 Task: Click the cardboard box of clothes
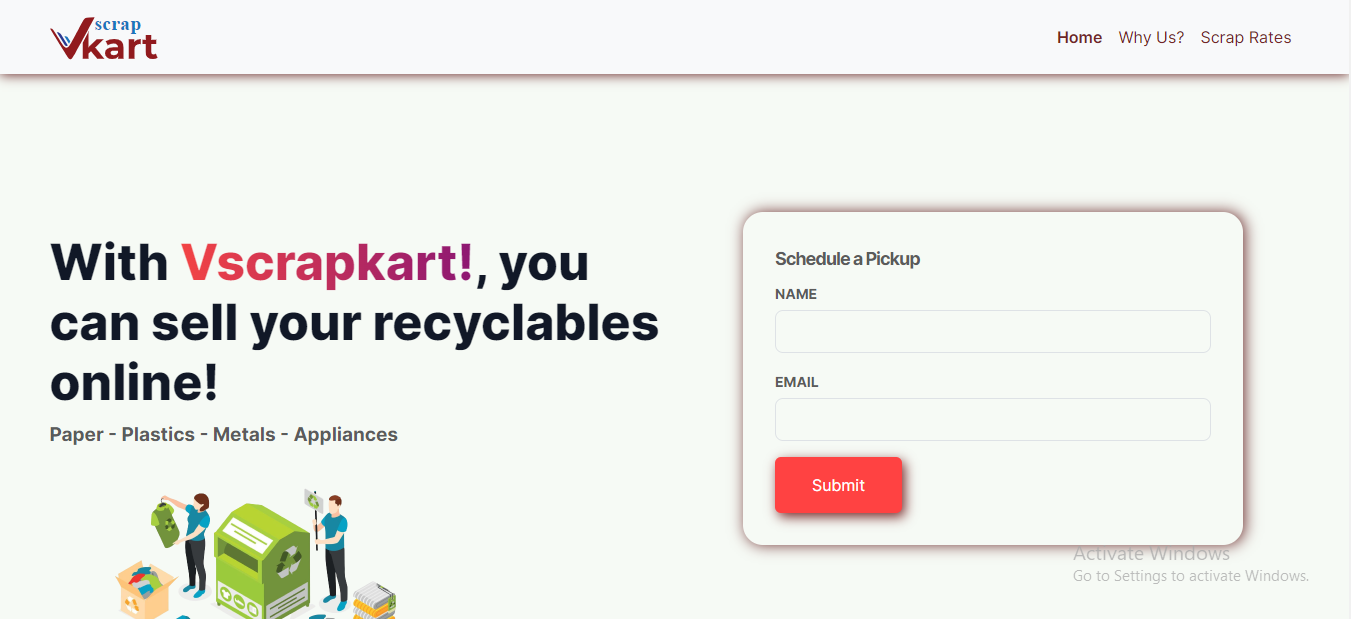[146, 590]
